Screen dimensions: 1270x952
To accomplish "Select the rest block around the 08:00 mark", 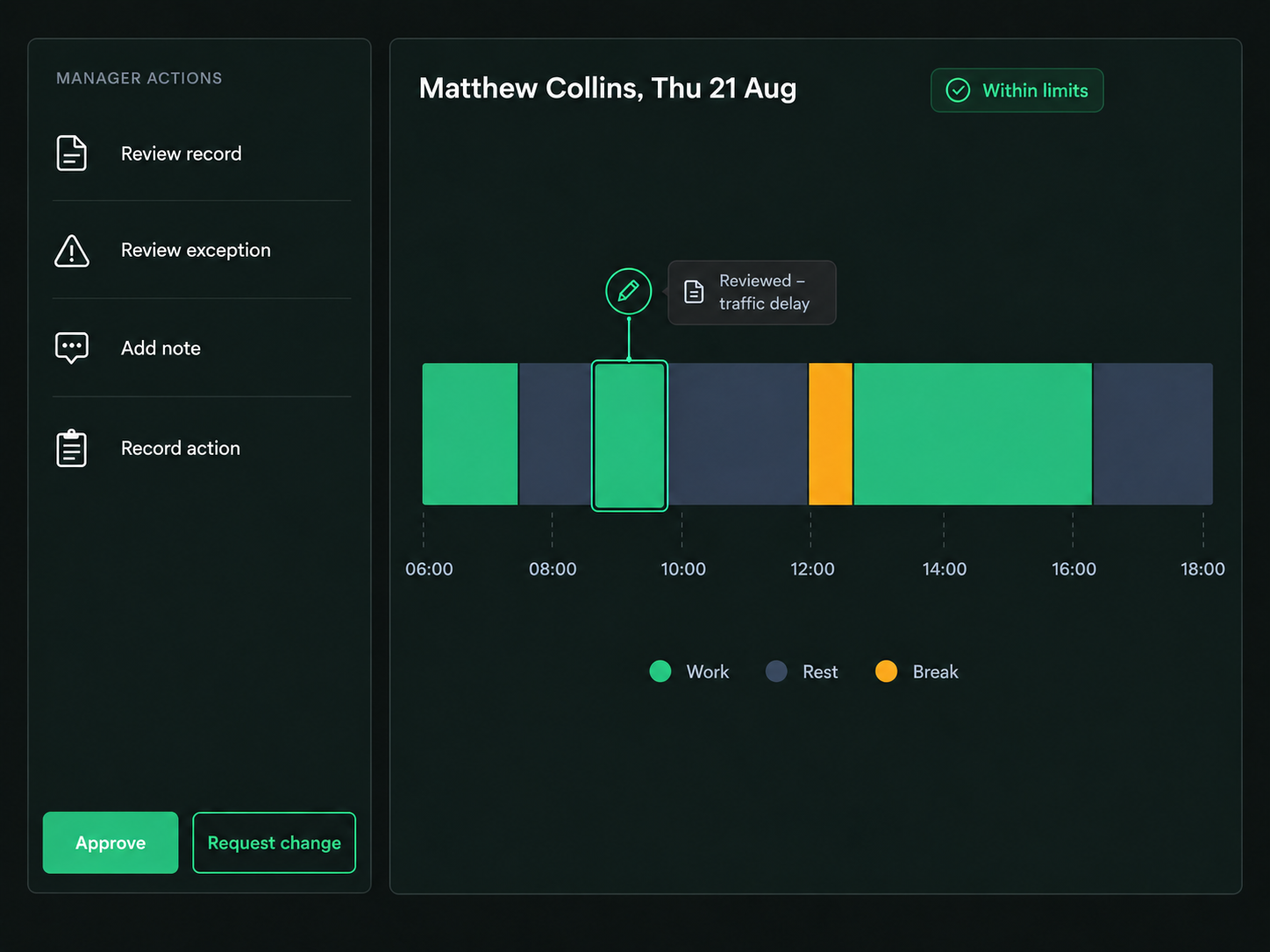I will [555, 434].
